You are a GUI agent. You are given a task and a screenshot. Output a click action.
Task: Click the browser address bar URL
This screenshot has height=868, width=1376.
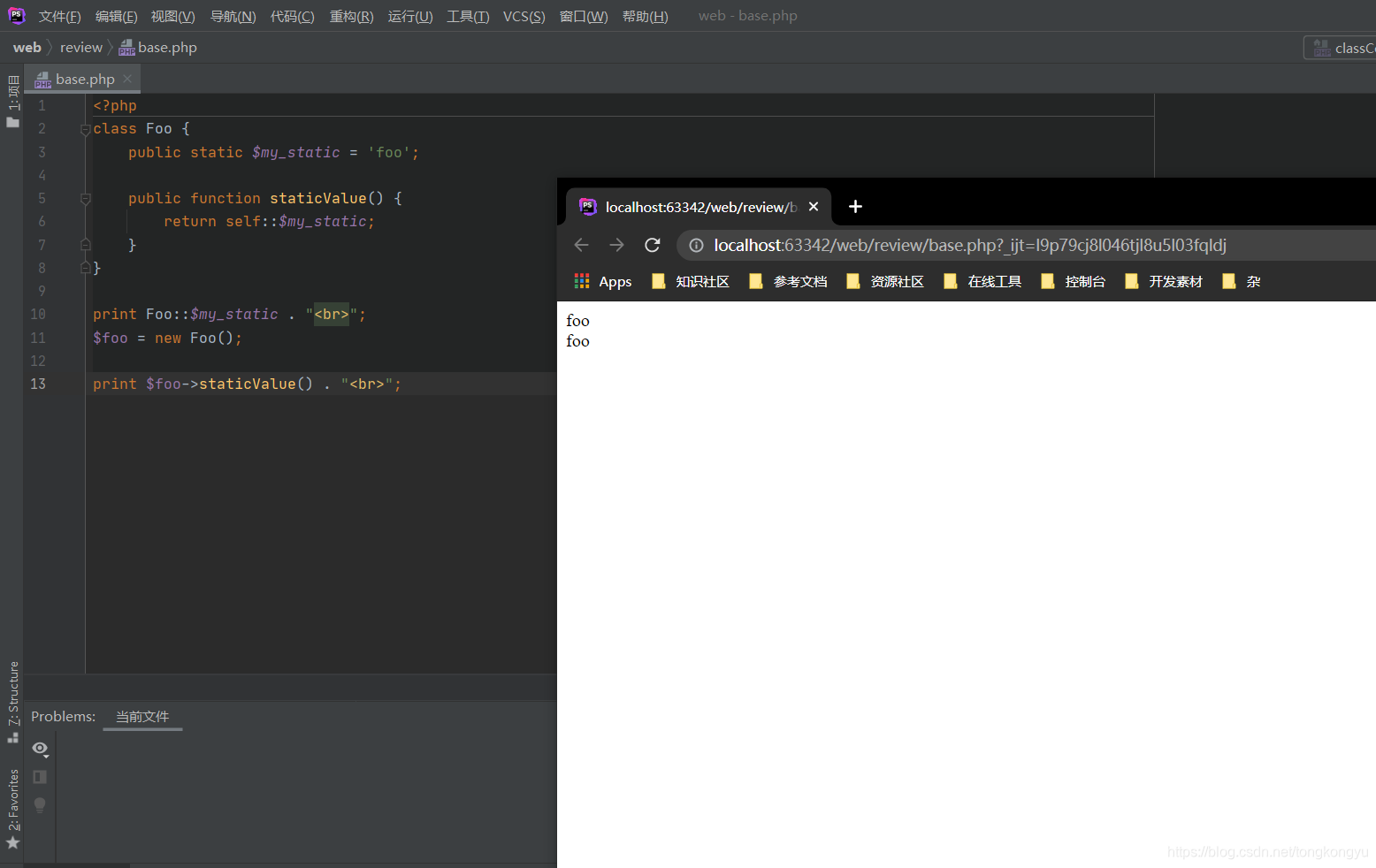pyautogui.click(x=970, y=245)
